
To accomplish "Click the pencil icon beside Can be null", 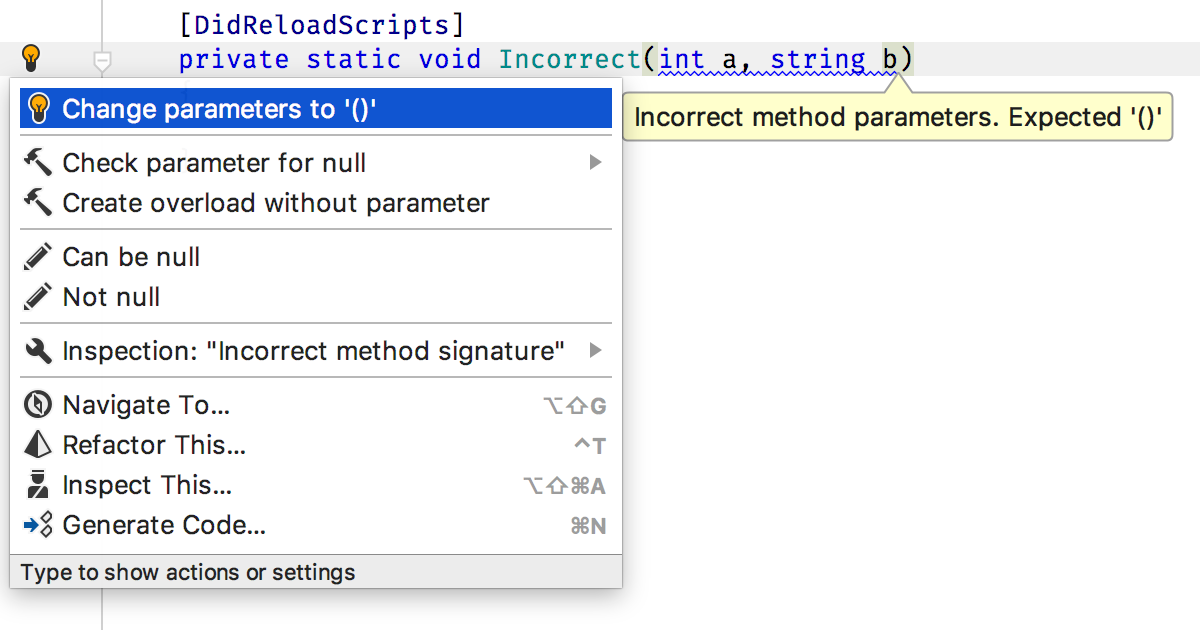I will (x=38, y=257).
